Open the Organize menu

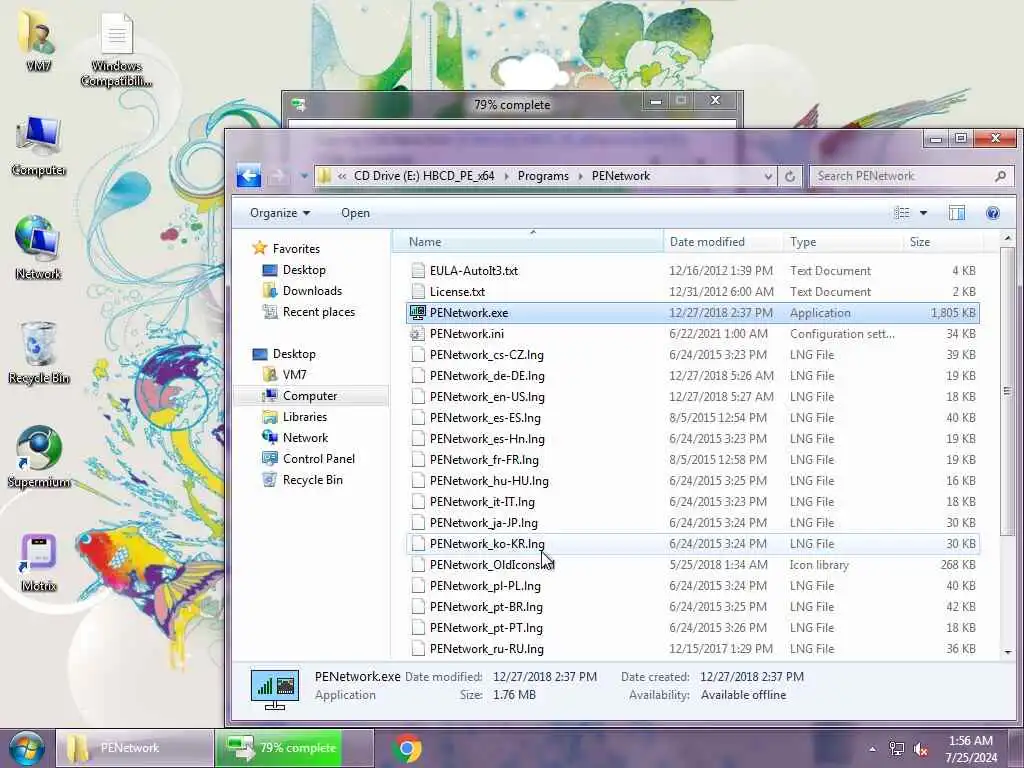pyautogui.click(x=280, y=213)
